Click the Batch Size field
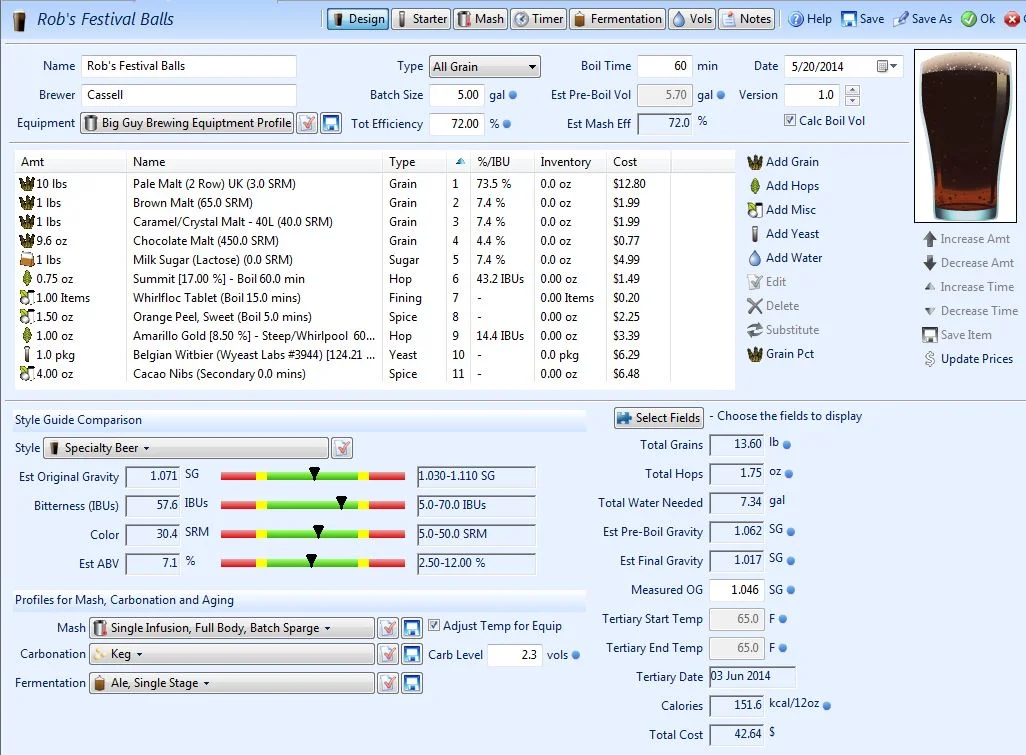The width and height of the screenshot is (1026, 755). click(x=457, y=95)
